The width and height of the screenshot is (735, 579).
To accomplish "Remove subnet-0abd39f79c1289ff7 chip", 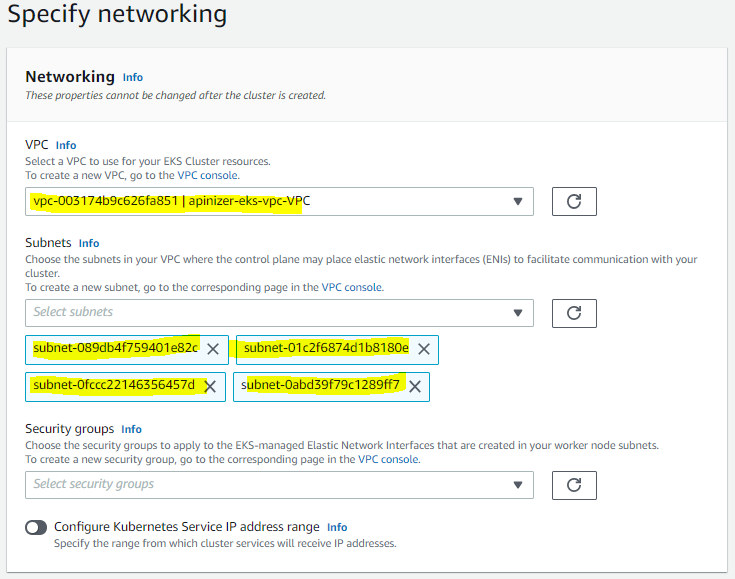I will [x=414, y=386].
